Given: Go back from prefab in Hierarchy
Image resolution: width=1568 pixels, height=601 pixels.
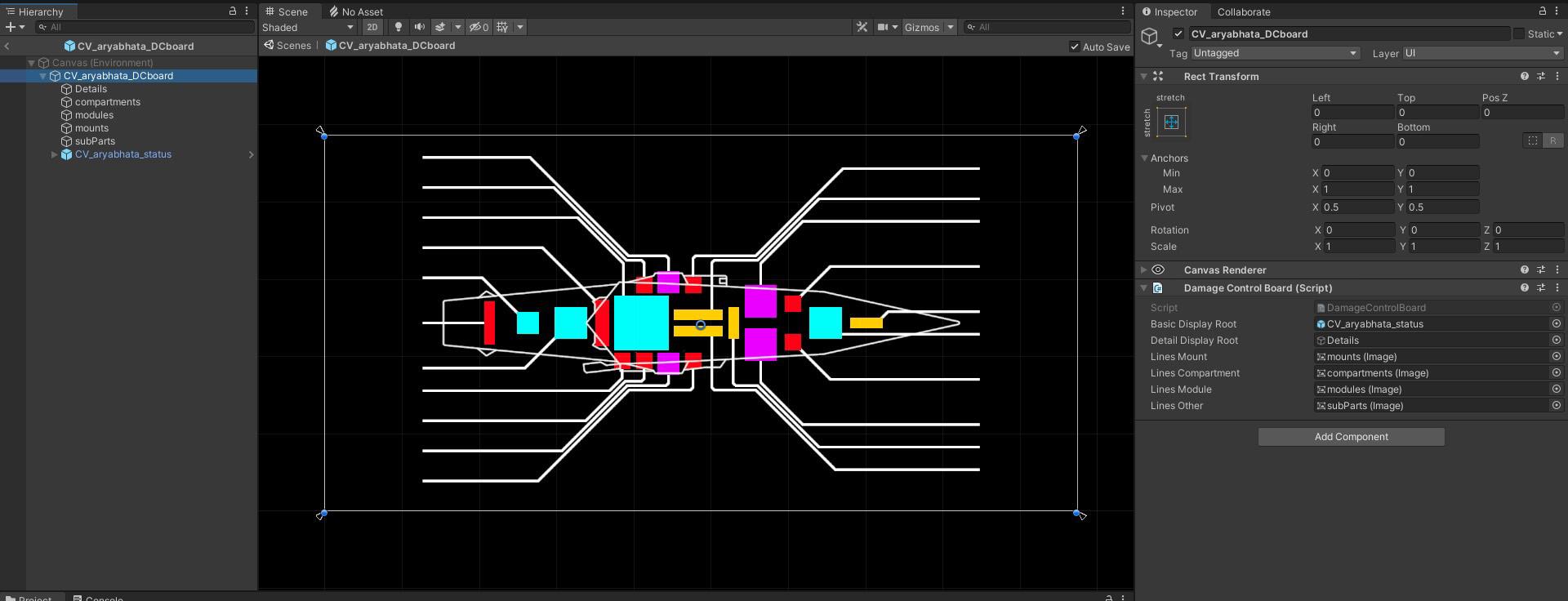Looking at the screenshot, I should click(x=7, y=46).
